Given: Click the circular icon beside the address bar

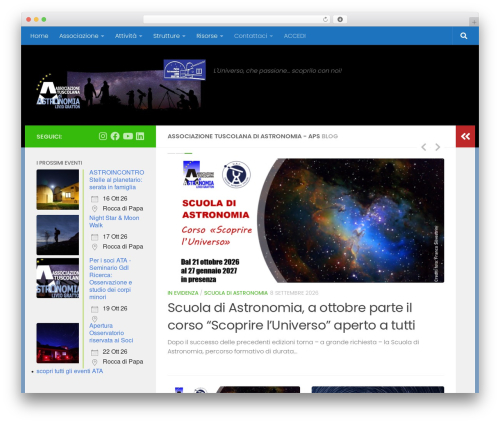Looking at the screenshot, I should (x=340, y=19).
